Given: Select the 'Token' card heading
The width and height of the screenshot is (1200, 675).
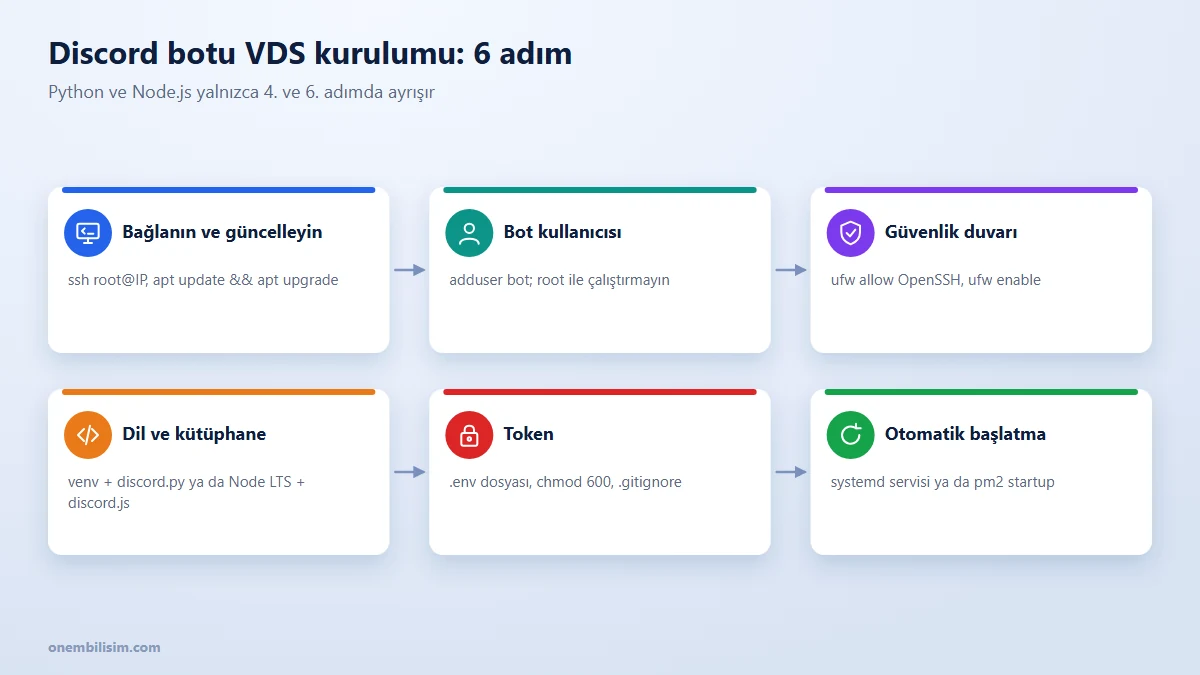Looking at the screenshot, I should 528,434.
